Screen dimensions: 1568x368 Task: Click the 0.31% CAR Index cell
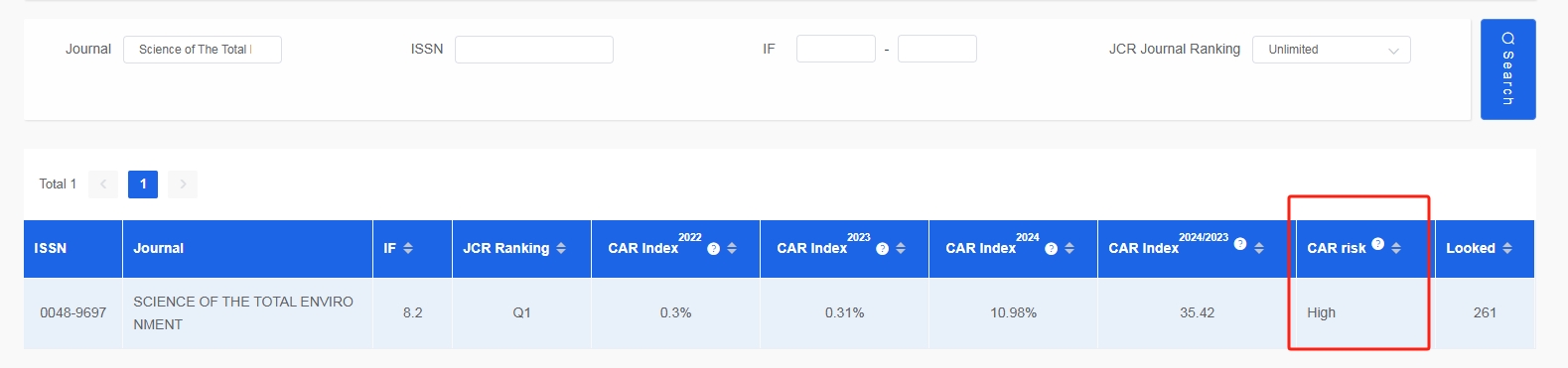845,312
